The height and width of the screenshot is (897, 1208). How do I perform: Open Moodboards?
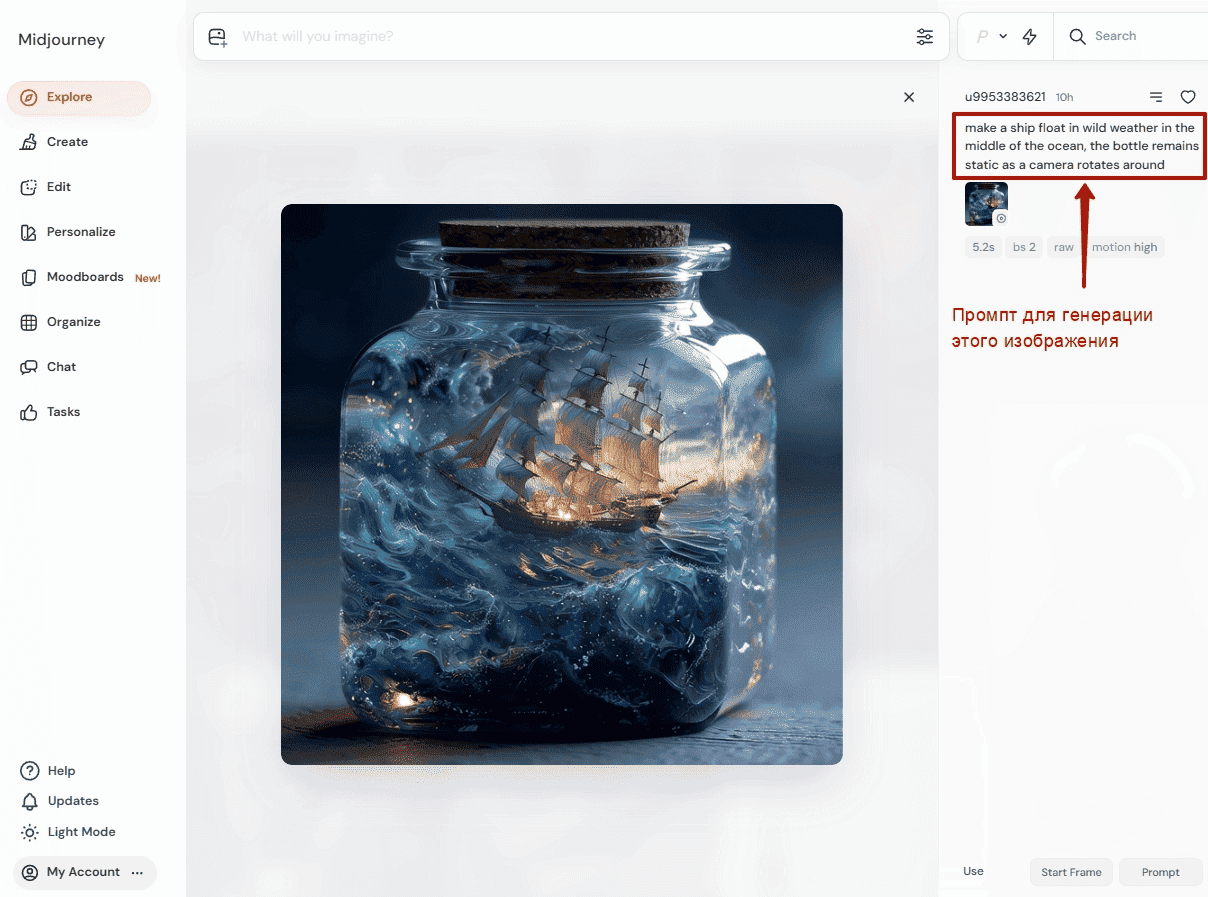(x=85, y=277)
